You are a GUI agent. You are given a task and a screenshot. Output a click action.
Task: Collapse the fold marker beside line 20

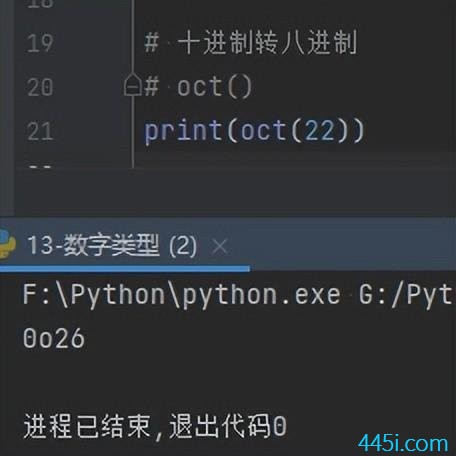133,85
